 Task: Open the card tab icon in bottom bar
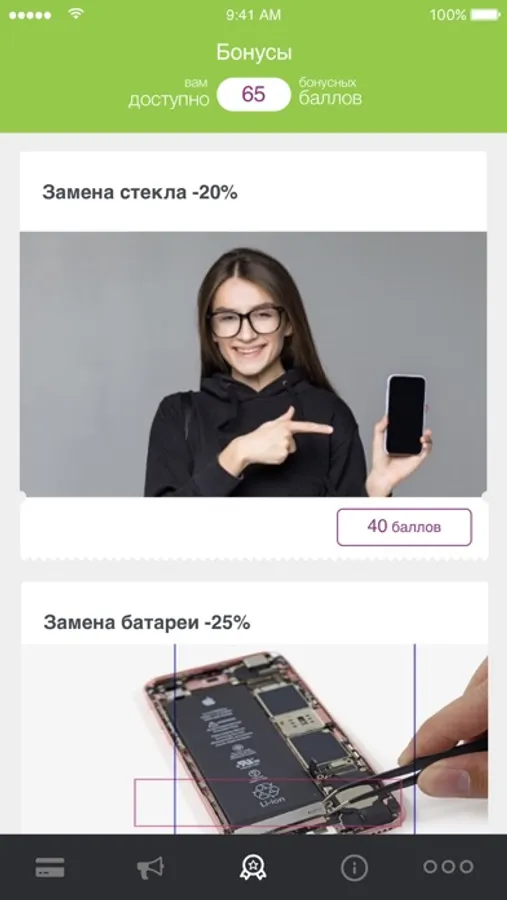(x=50, y=867)
